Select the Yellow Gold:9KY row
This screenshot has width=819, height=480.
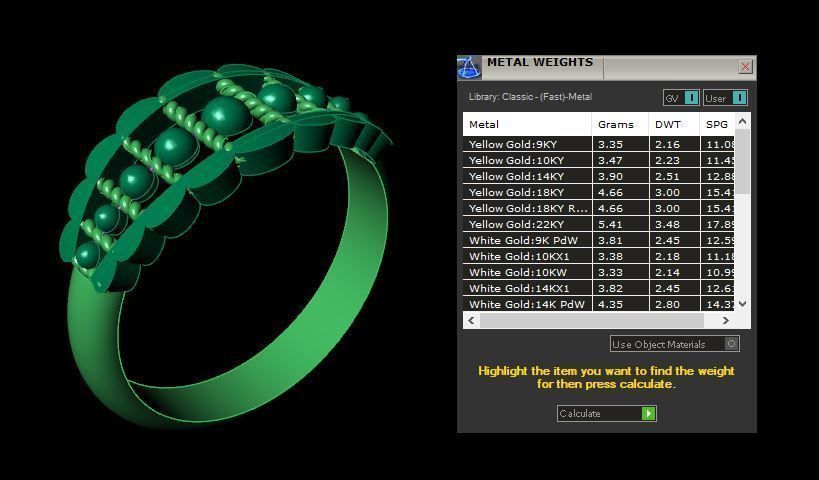[x=599, y=144]
